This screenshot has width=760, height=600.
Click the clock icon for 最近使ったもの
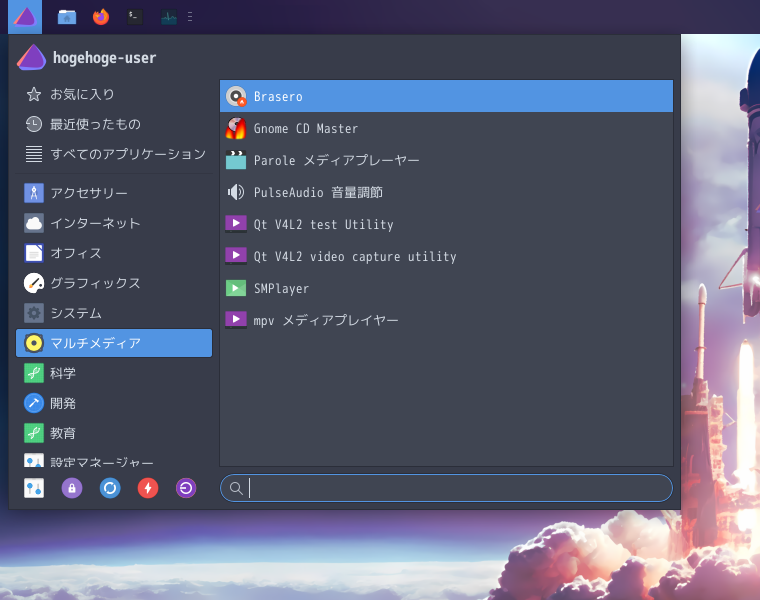point(34,124)
